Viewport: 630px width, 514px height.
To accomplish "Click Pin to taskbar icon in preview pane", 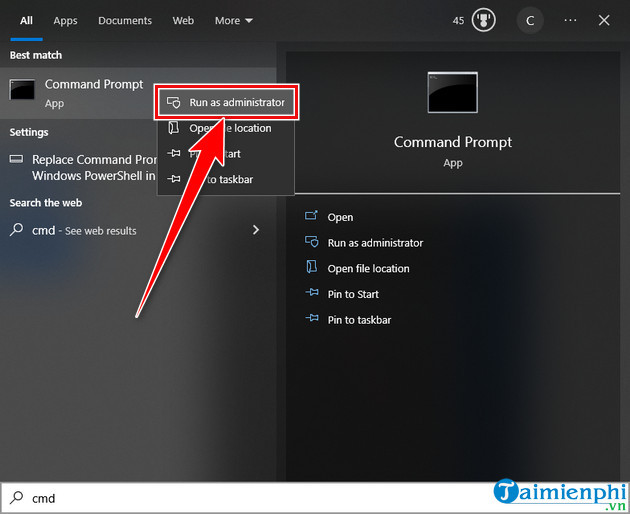I will pos(312,318).
